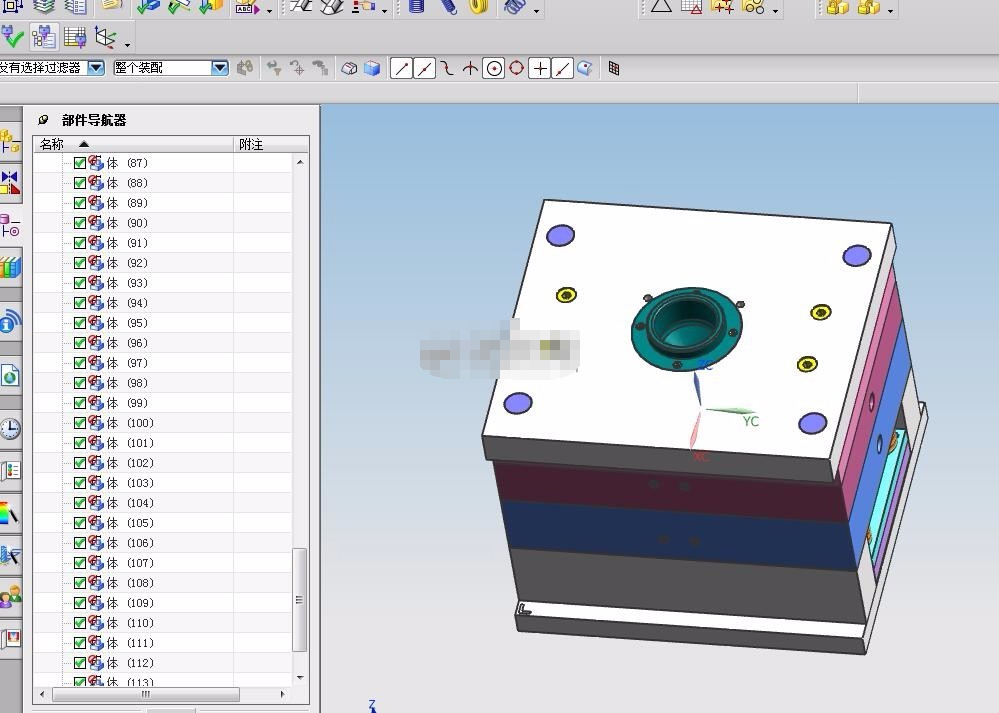
Task: Open the Roles people icon in sidebar
Action: pyautogui.click(x=10, y=598)
